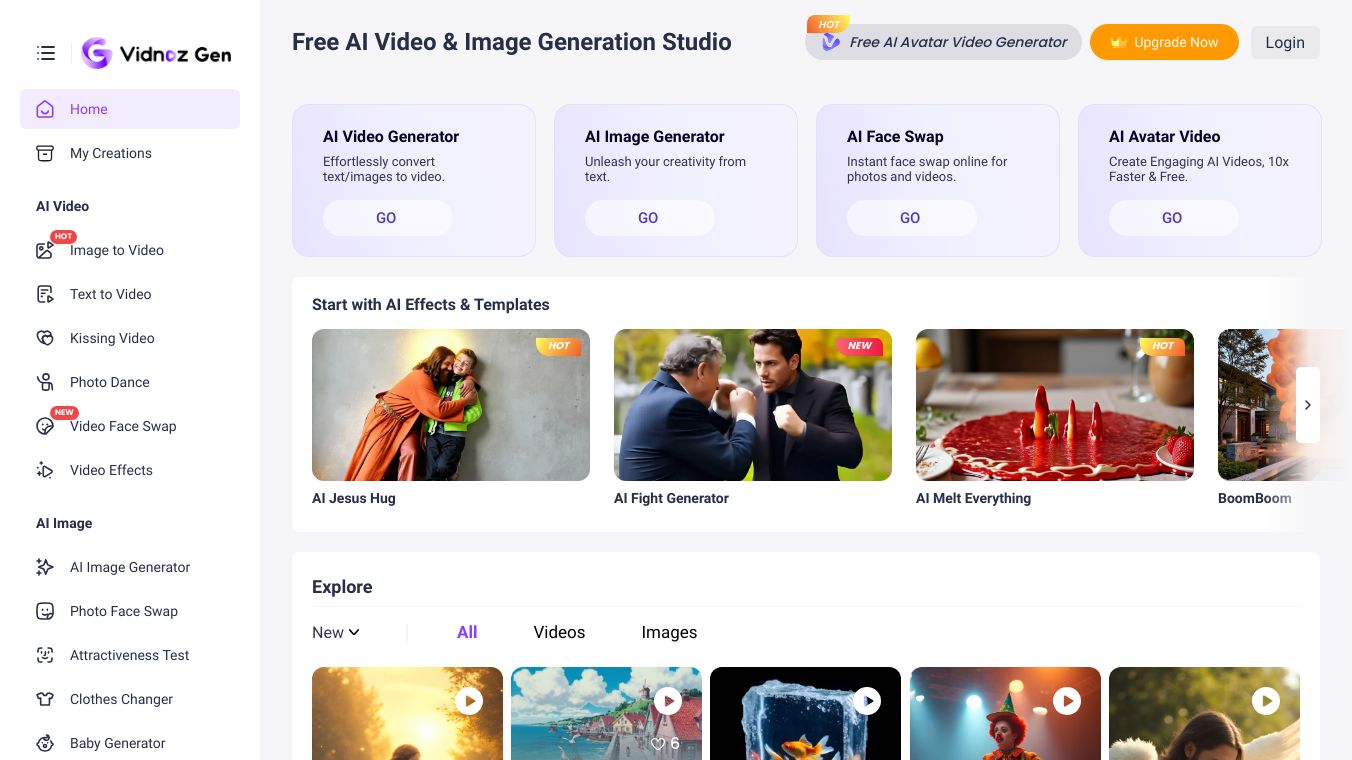1352x760 pixels.
Task: Open Photo Face Swap in the sidebar
Action: tap(130, 611)
